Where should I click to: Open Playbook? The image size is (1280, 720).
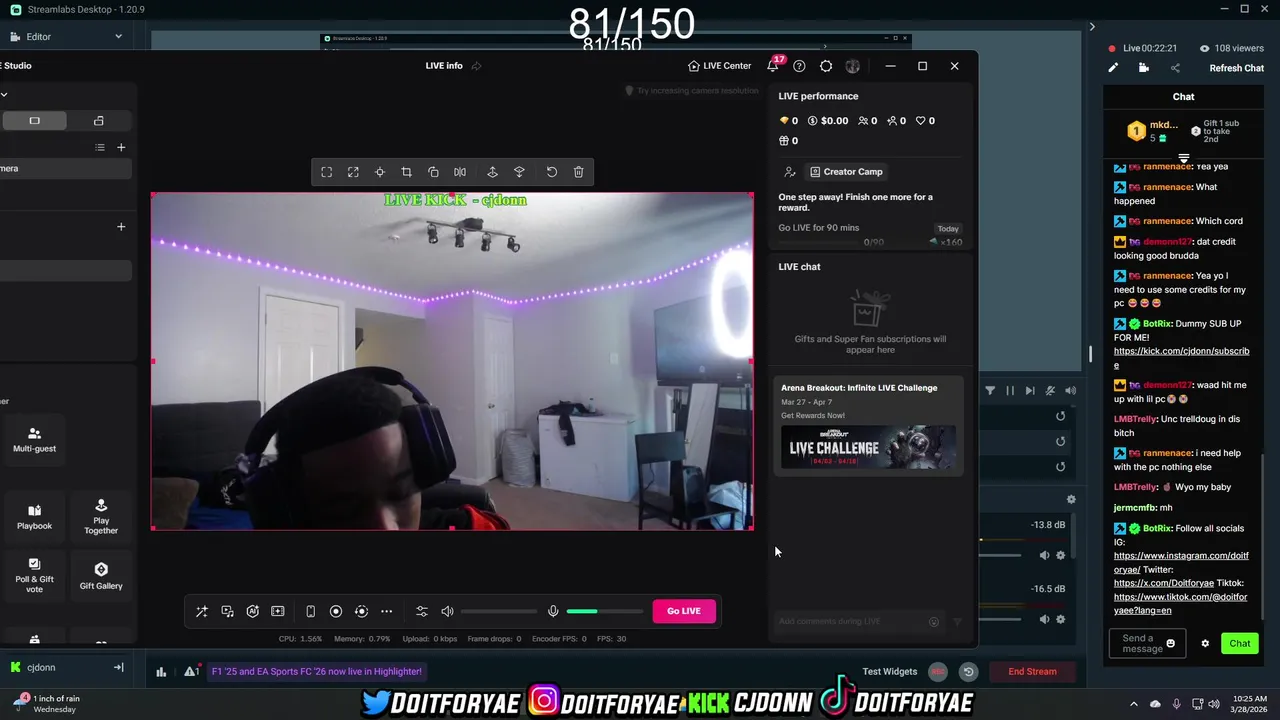pos(34,516)
